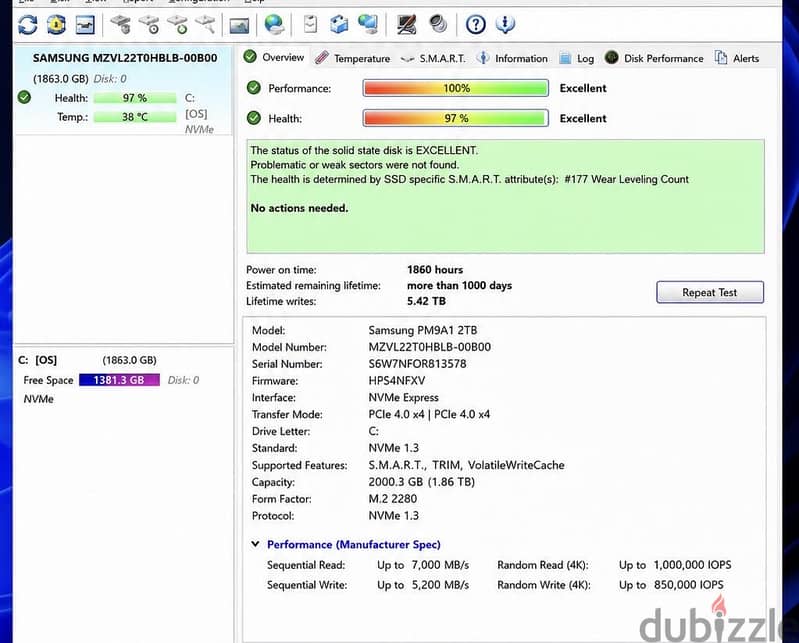Open the Alerts tab
The height and width of the screenshot is (643, 799).
pyautogui.click(x=737, y=59)
